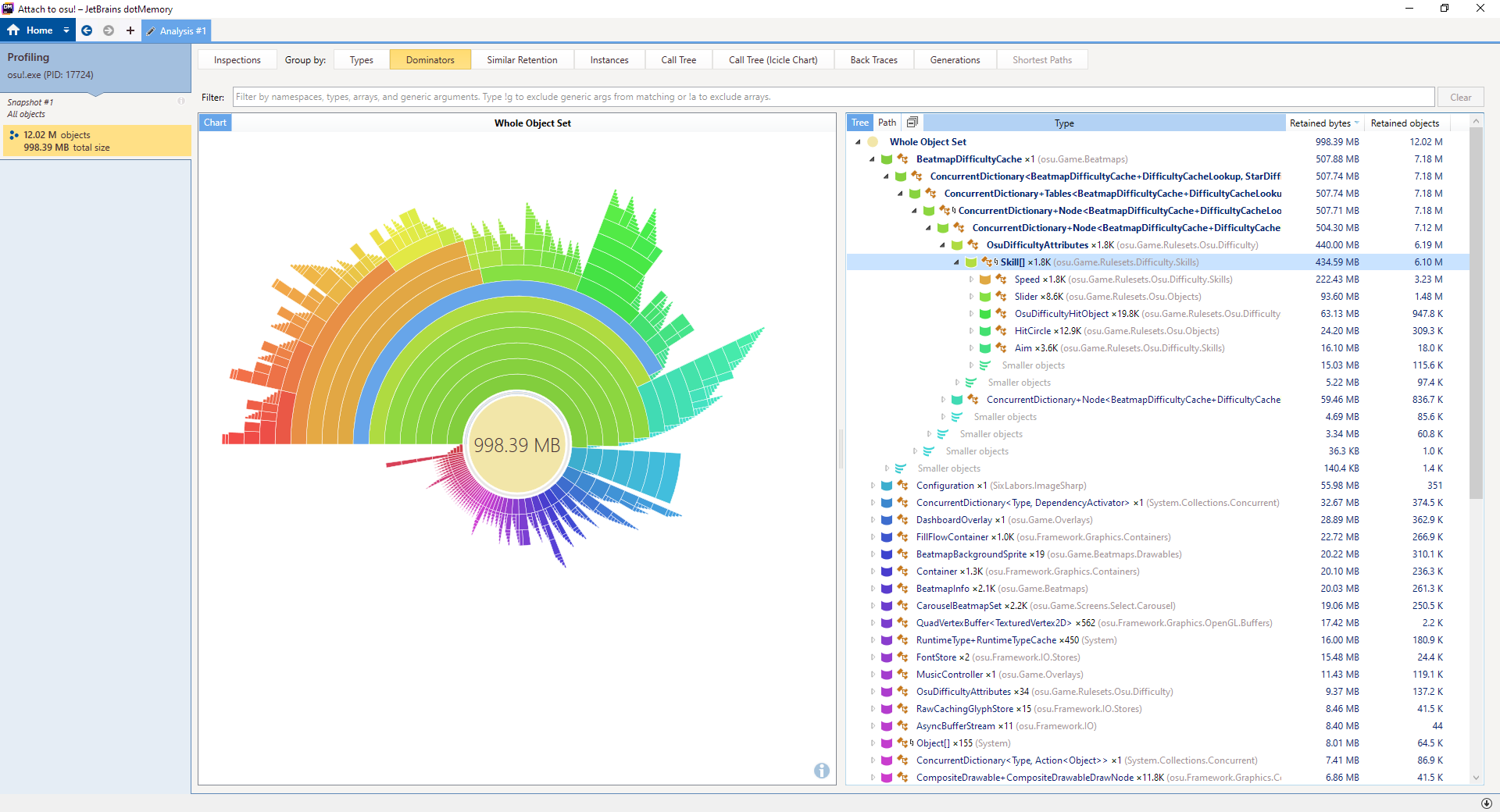Sort by the Retained bytes column header
This screenshot has width=1500, height=812.
tap(1324, 123)
